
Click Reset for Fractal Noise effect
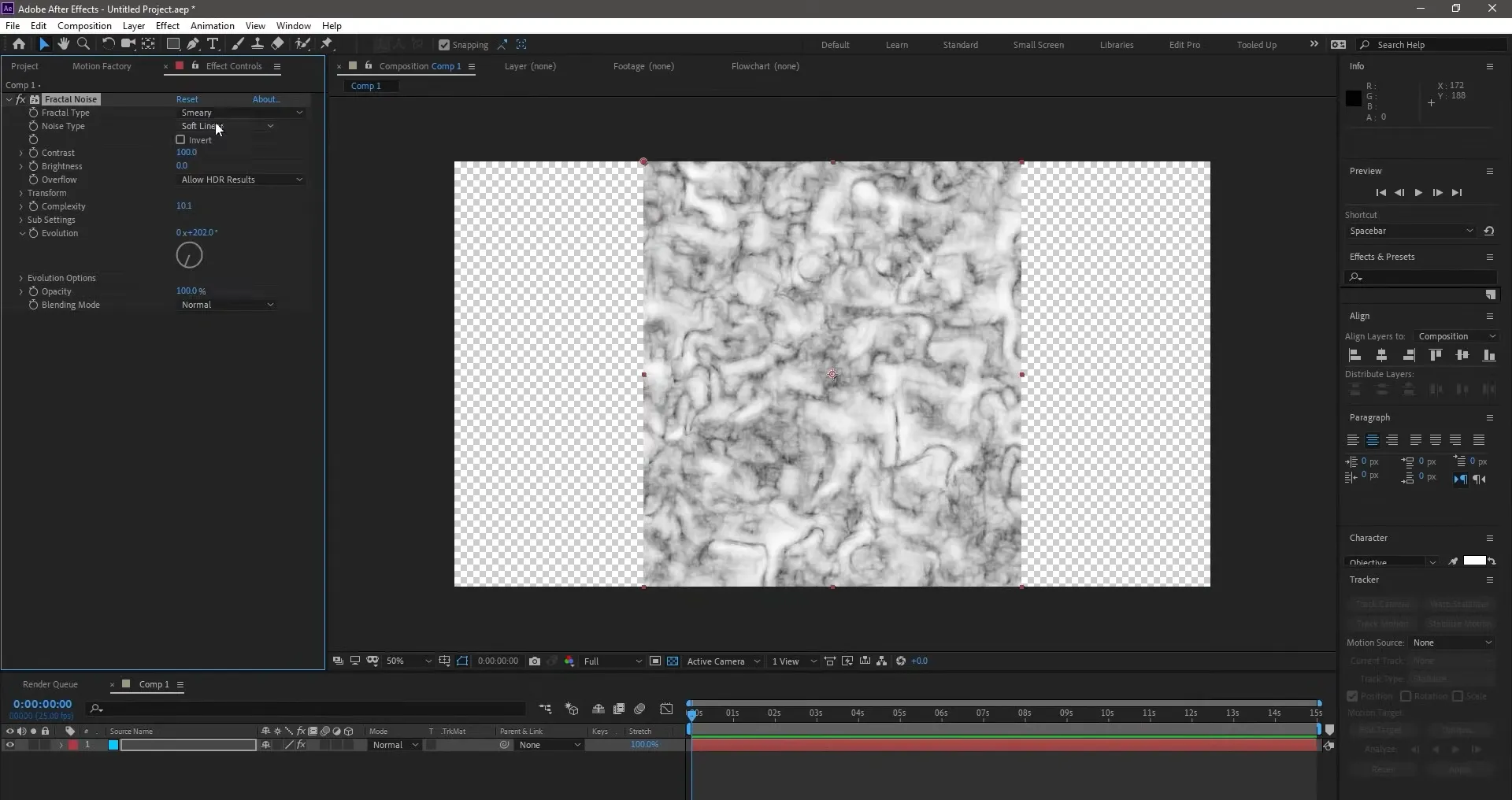(x=187, y=99)
